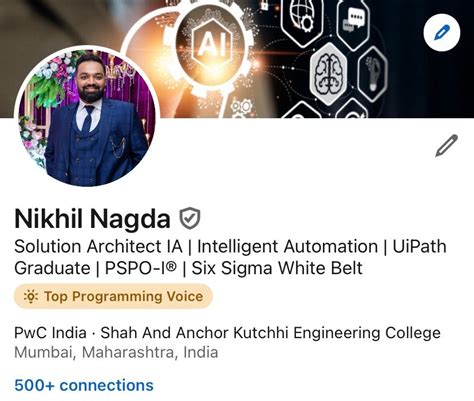Click the lightbulb icon in the Voice badge
Viewport: 474px width, 401px height.
click(x=31, y=296)
